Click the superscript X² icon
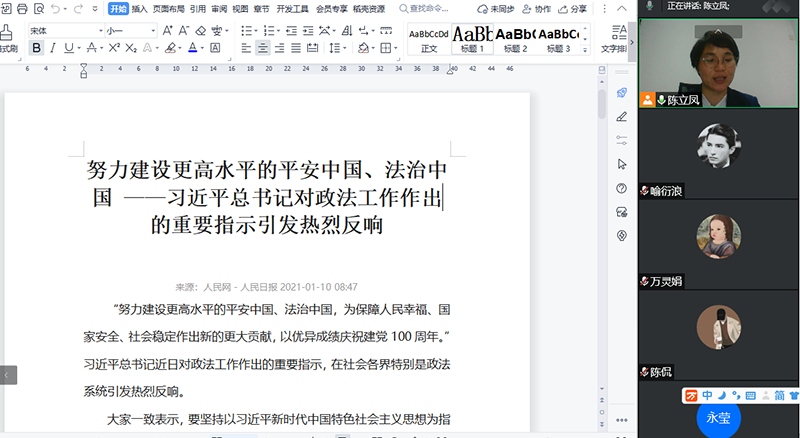Screen dimensions: 800x438 [114, 48]
